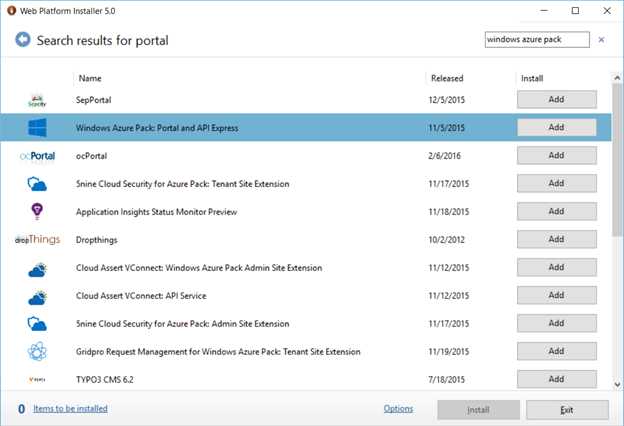Add Dropthings to the install list
This screenshot has width=624, height=426.
[557, 239]
